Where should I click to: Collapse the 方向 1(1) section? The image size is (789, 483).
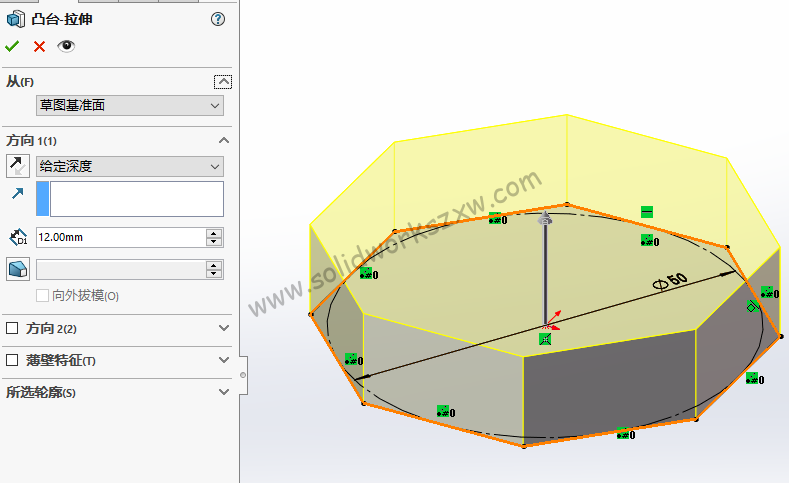tap(224, 140)
